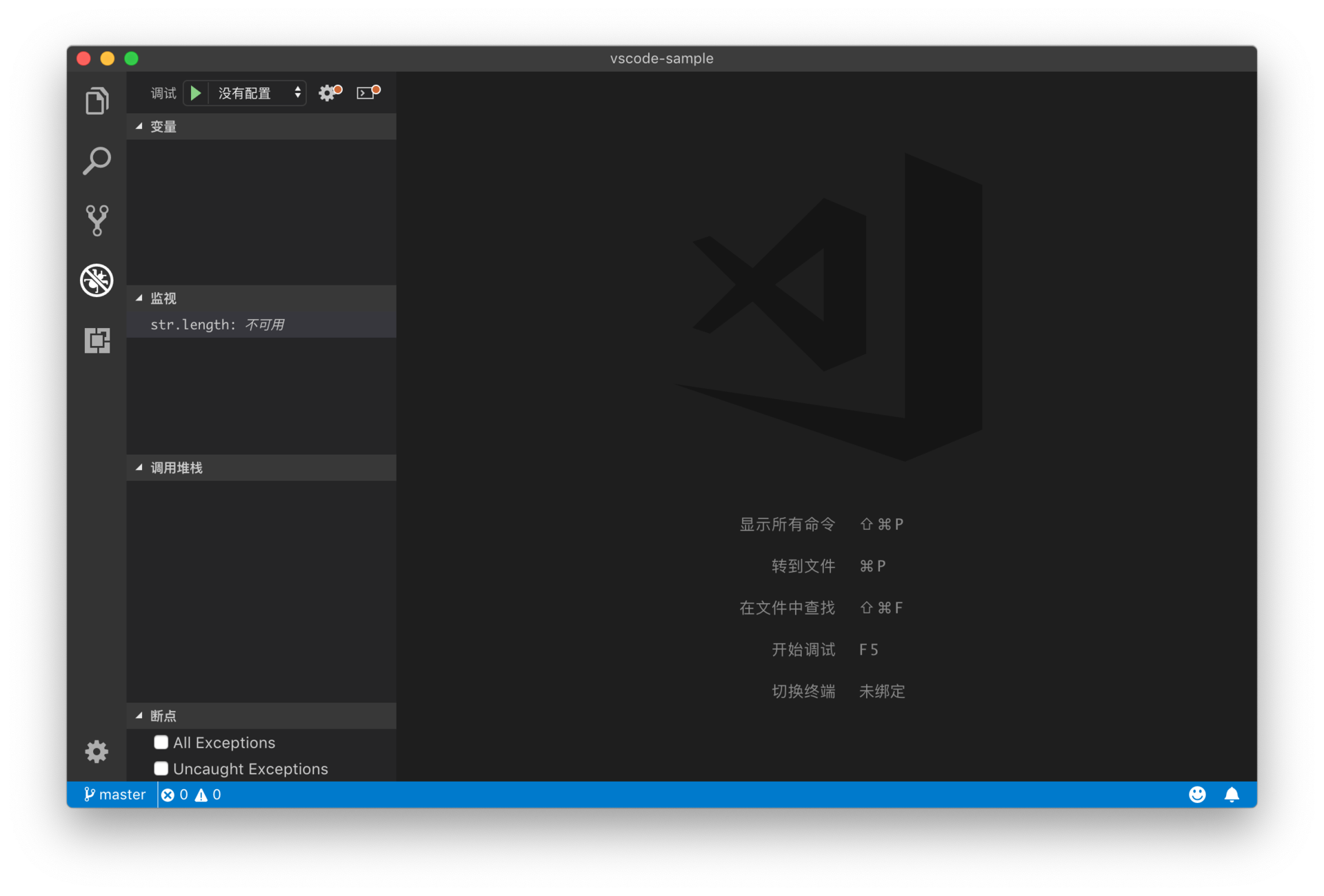The width and height of the screenshot is (1324, 896).
Task: Open the Source Control view
Action: coord(97,221)
